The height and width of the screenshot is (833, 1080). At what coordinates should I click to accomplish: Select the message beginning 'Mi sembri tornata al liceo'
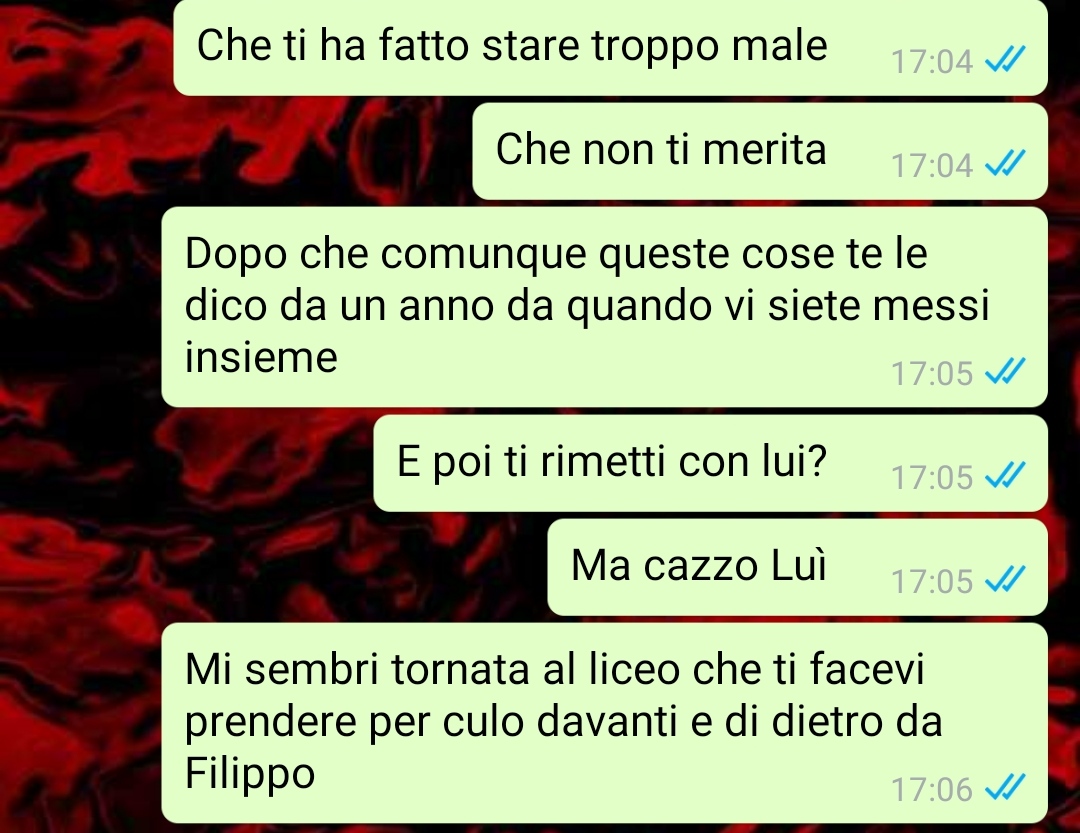(x=604, y=723)
